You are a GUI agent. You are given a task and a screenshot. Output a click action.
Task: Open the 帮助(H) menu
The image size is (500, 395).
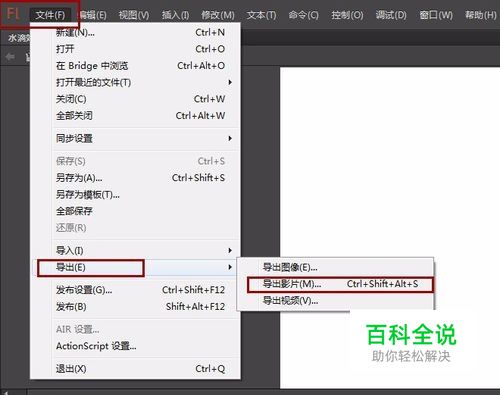tap(481, 15)
